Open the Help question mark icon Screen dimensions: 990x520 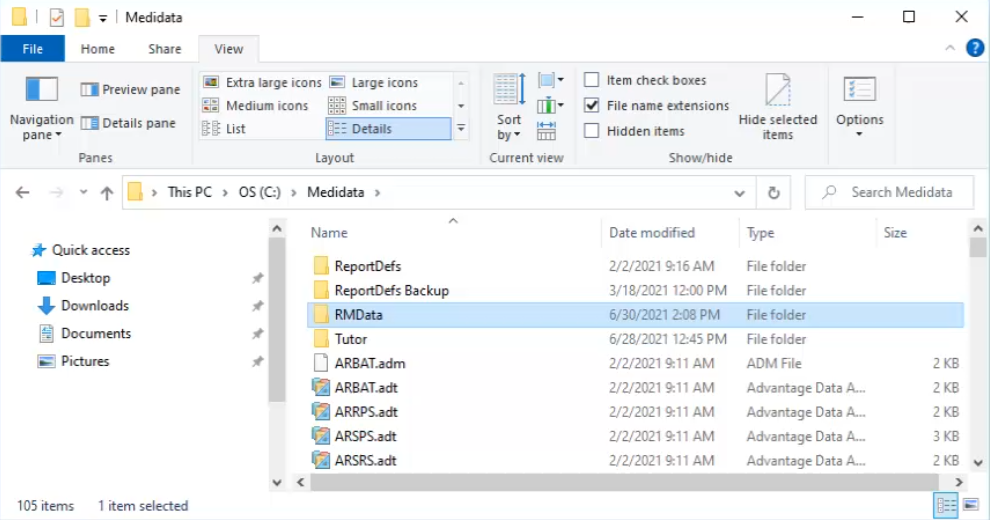pyautogui.click(x=975, y=48)
